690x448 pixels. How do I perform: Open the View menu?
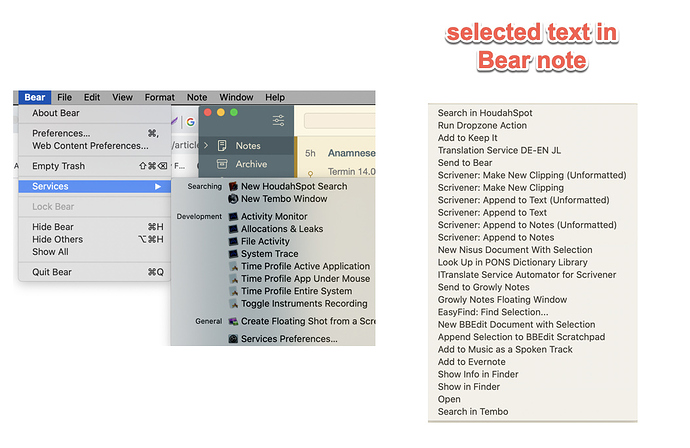pos(122,97)
